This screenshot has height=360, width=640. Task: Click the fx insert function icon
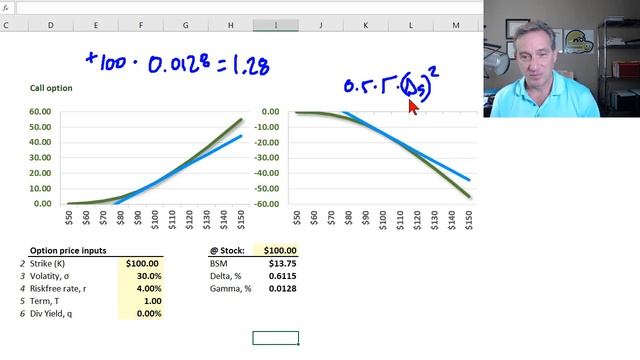5,7
